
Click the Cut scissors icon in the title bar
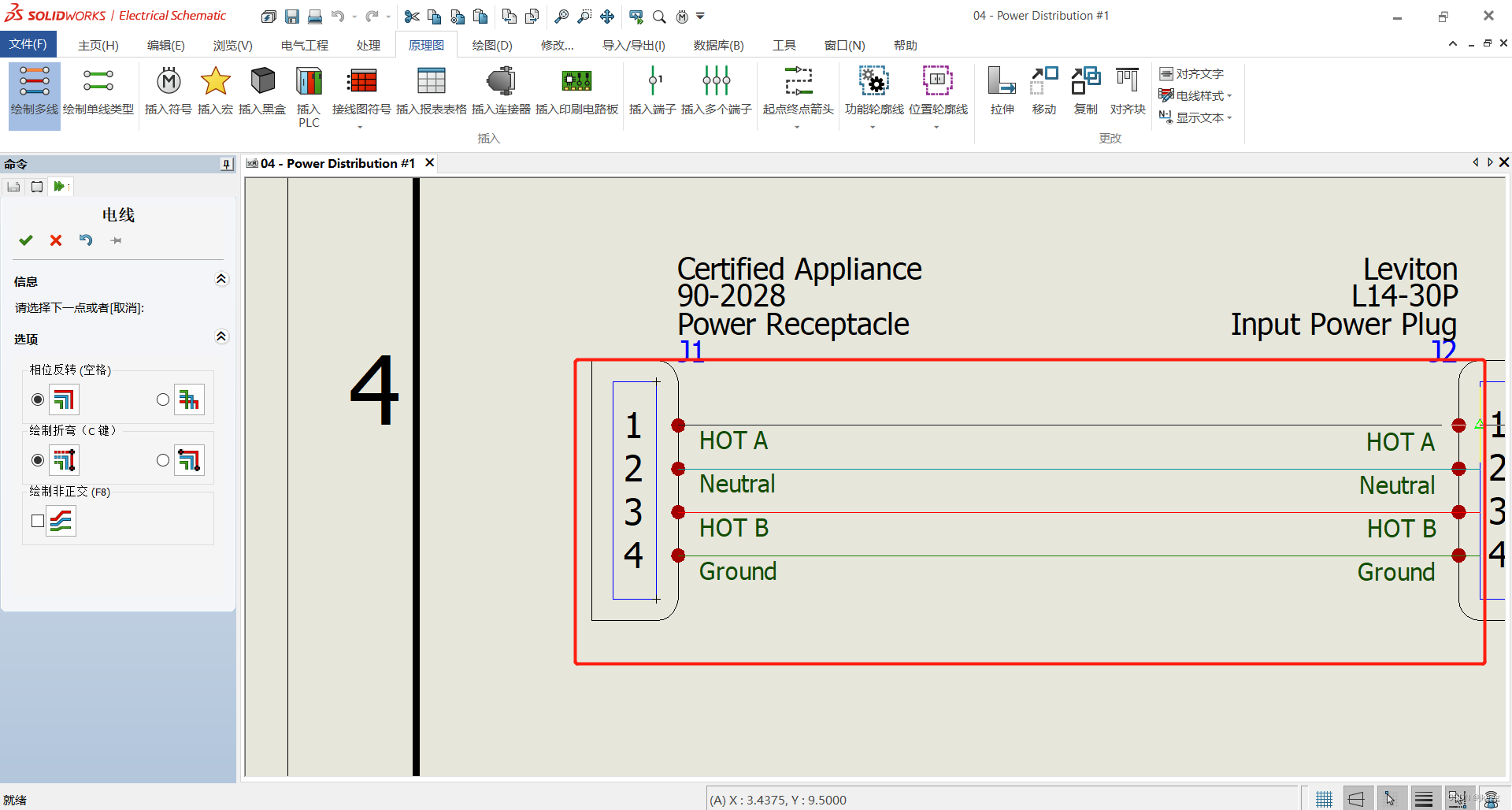(411, 16)
